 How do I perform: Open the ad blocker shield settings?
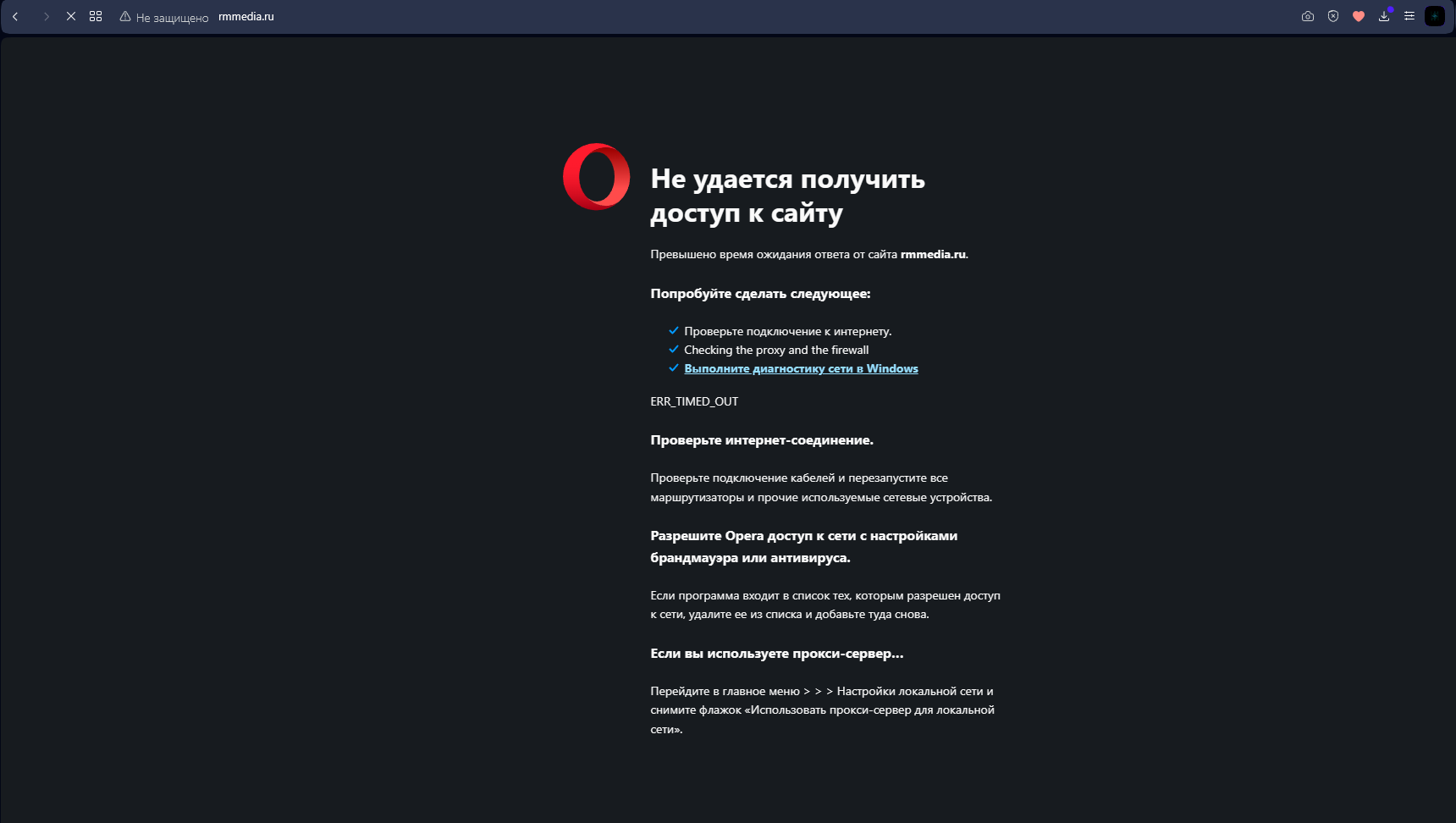click(x=1333, y=16)
